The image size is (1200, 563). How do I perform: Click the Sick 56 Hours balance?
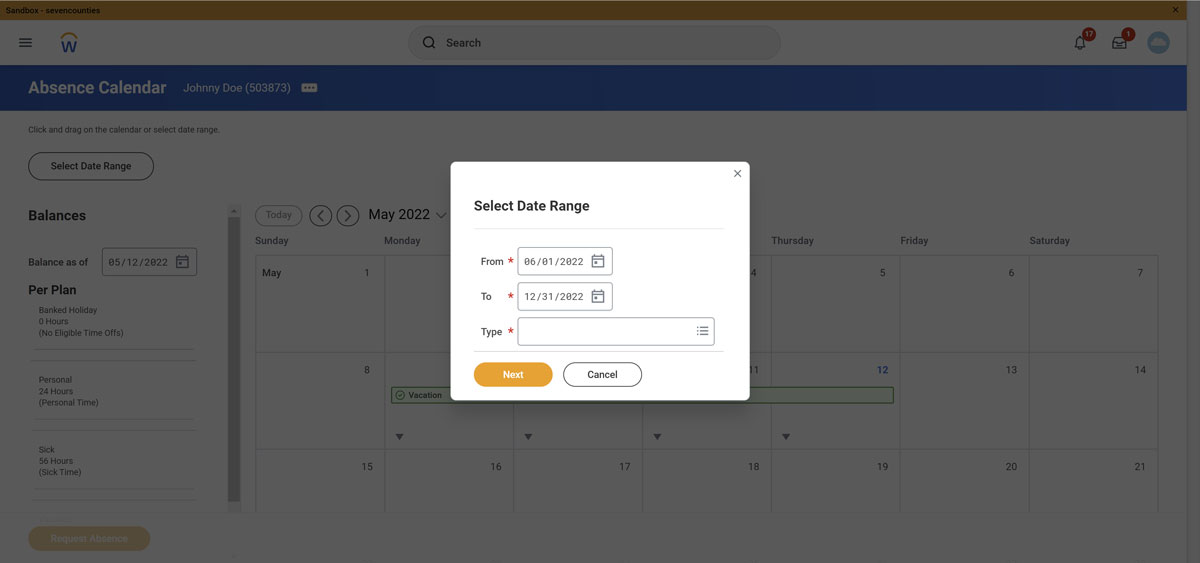coord(61,461)
